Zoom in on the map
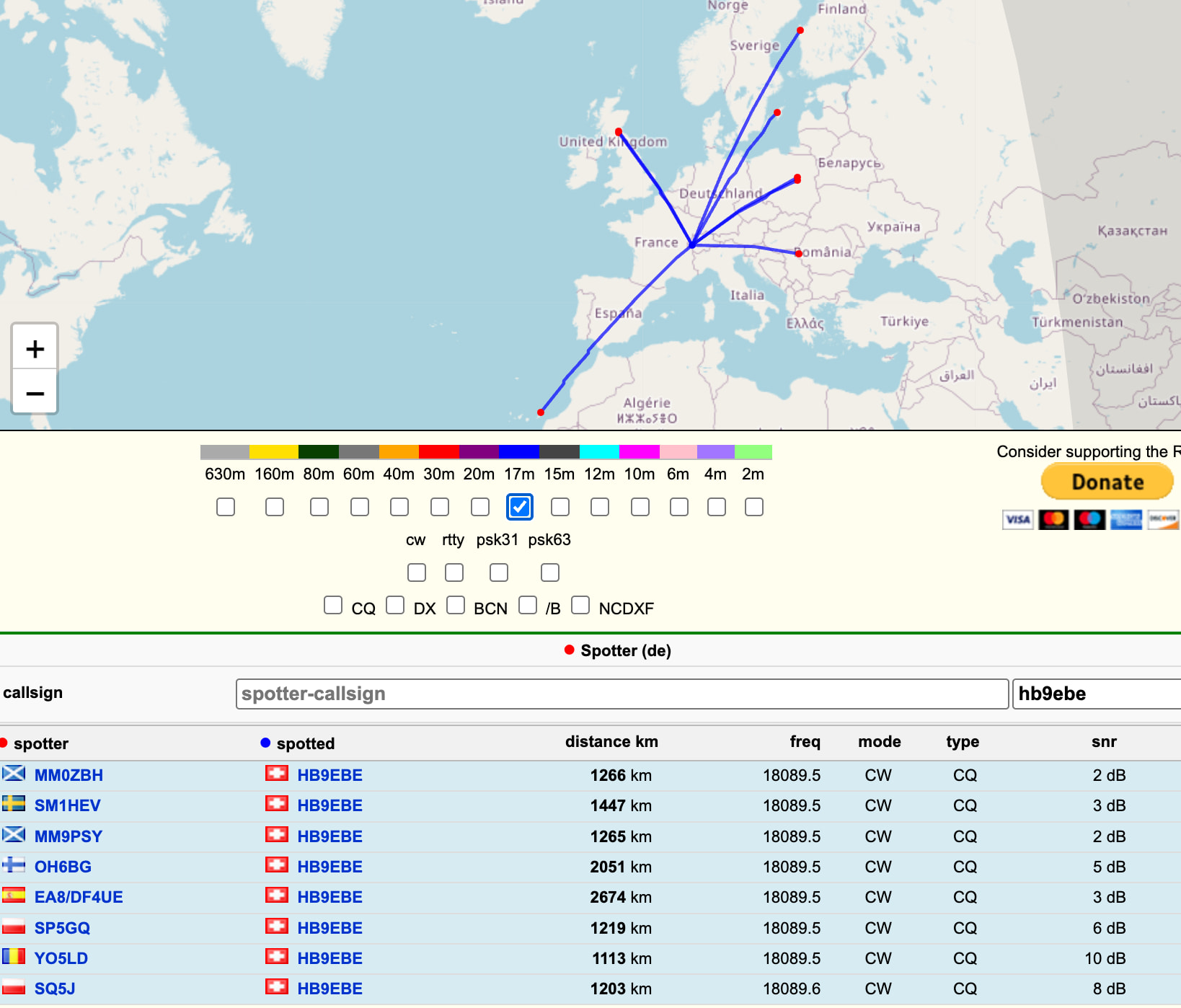This screenshot has height=1008, width=1181. pos(35,349)
